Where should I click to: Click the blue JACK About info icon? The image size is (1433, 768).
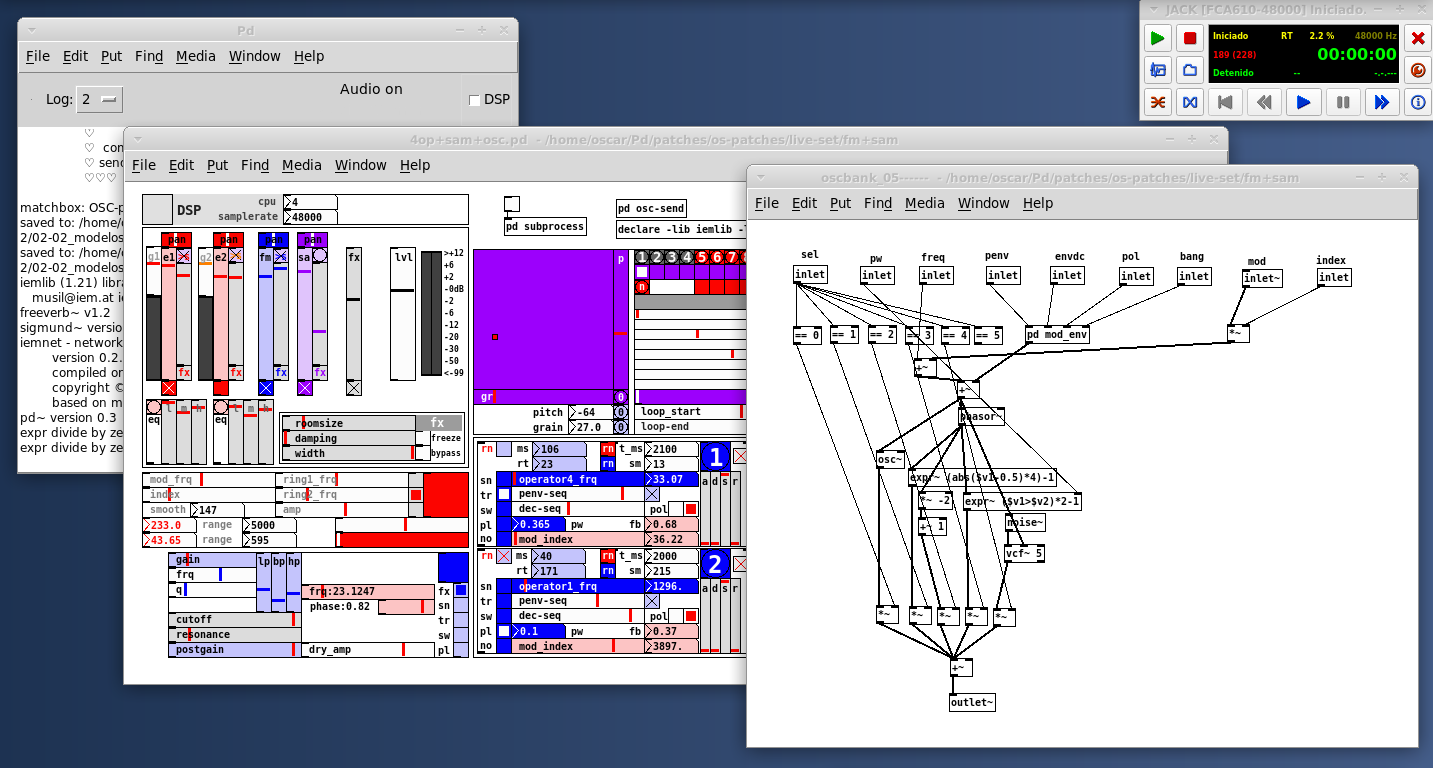(1417, 102)
